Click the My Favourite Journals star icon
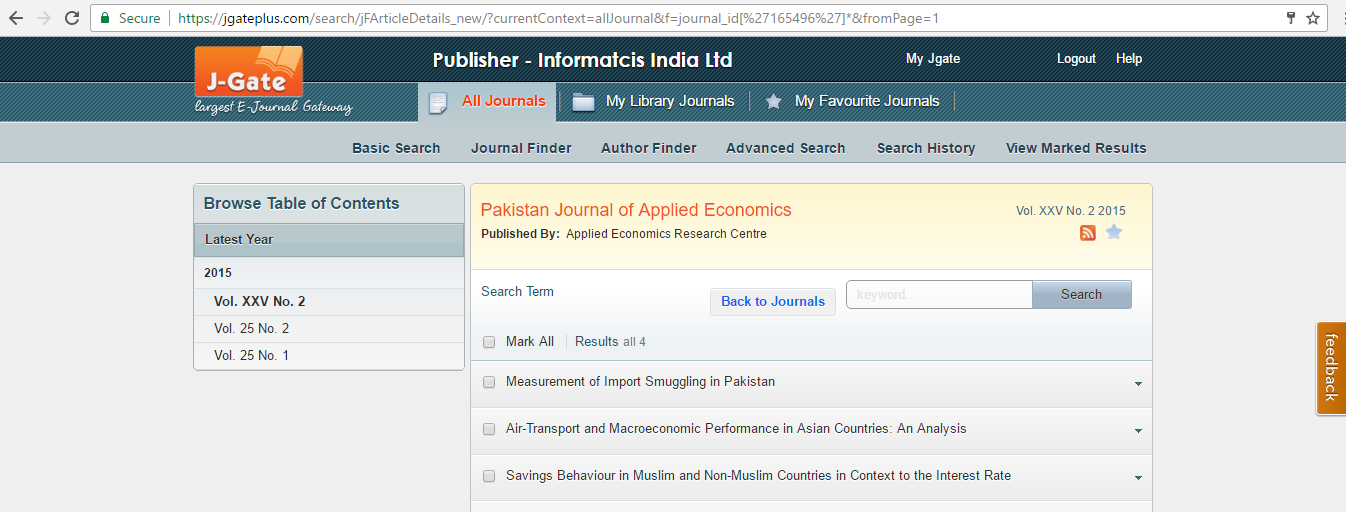This screenshot has height=512, width=1346. pos(773,102)
